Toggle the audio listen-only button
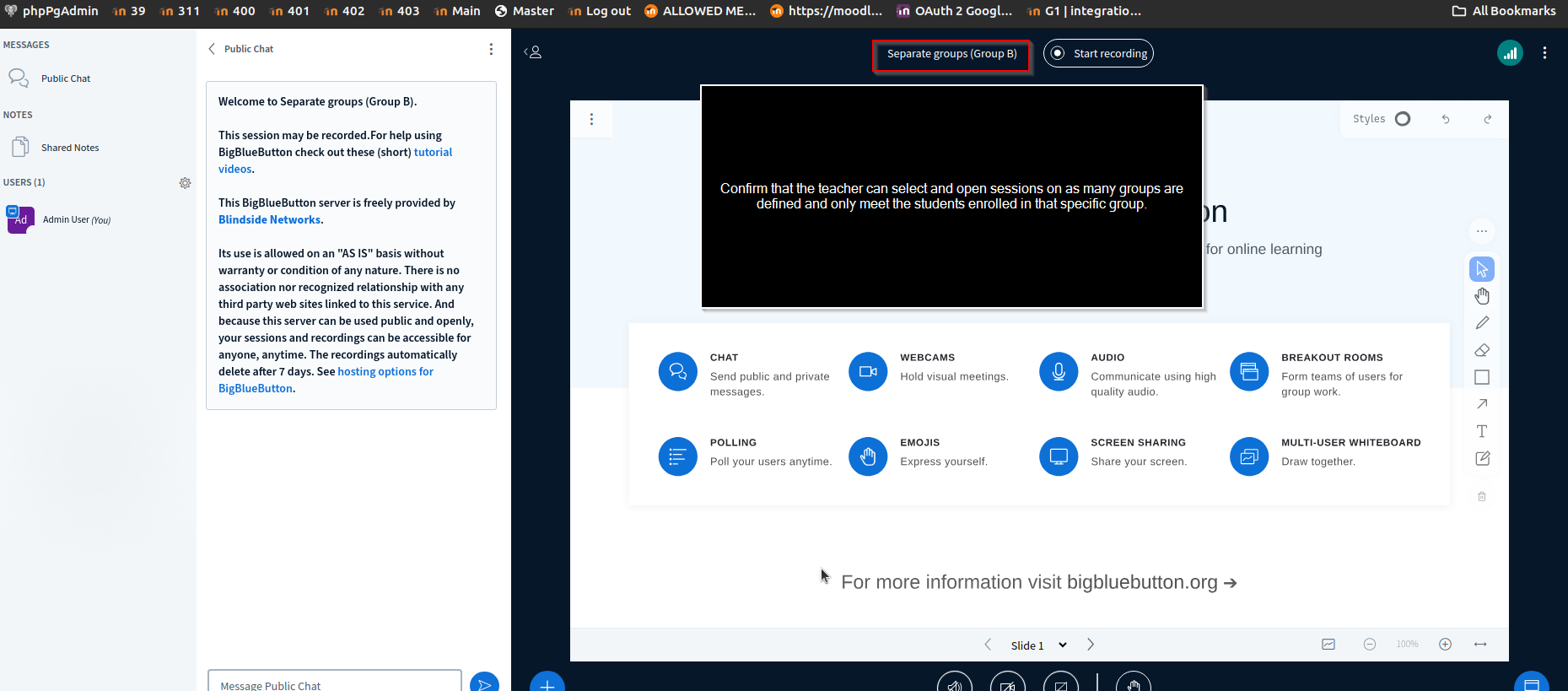Screen dimensions: 1568x691 [955, 682]
